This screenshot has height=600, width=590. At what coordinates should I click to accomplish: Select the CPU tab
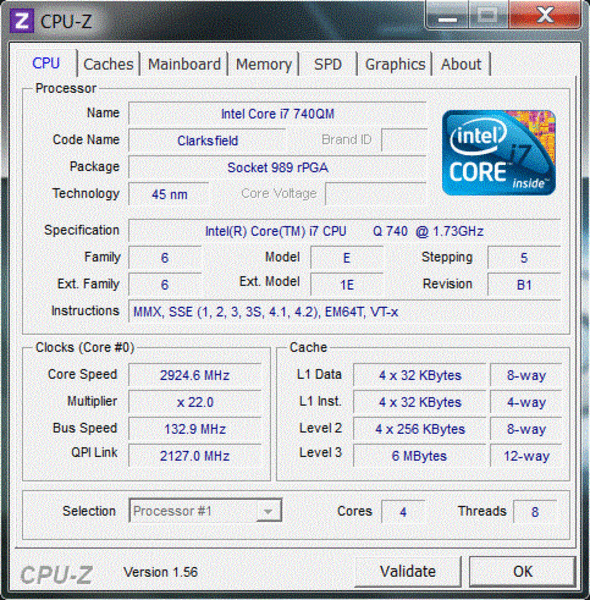(46, 63)
